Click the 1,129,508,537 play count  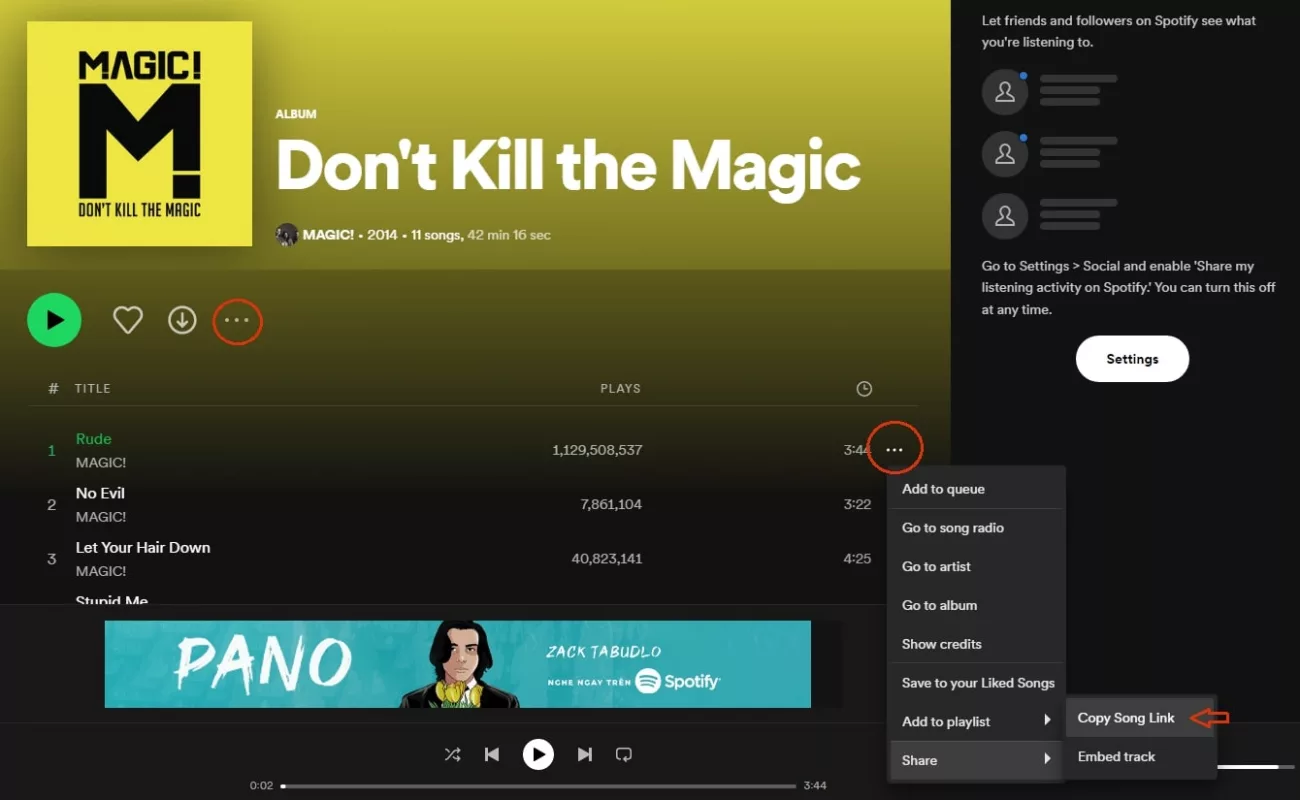click(x=597, y=450)
